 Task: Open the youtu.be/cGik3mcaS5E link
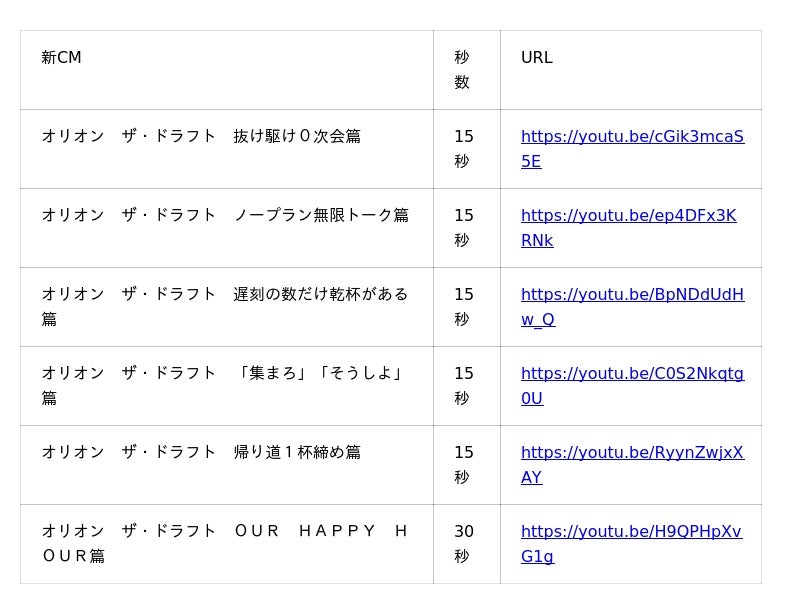631,137
